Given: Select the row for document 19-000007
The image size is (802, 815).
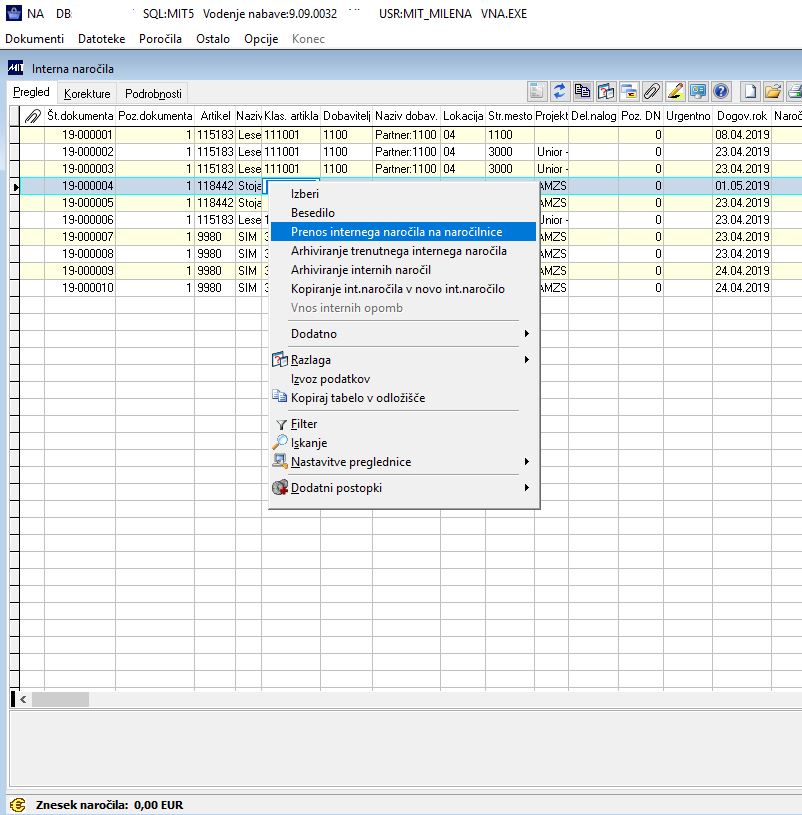Looking at the screenshot, I should point(140,236).
